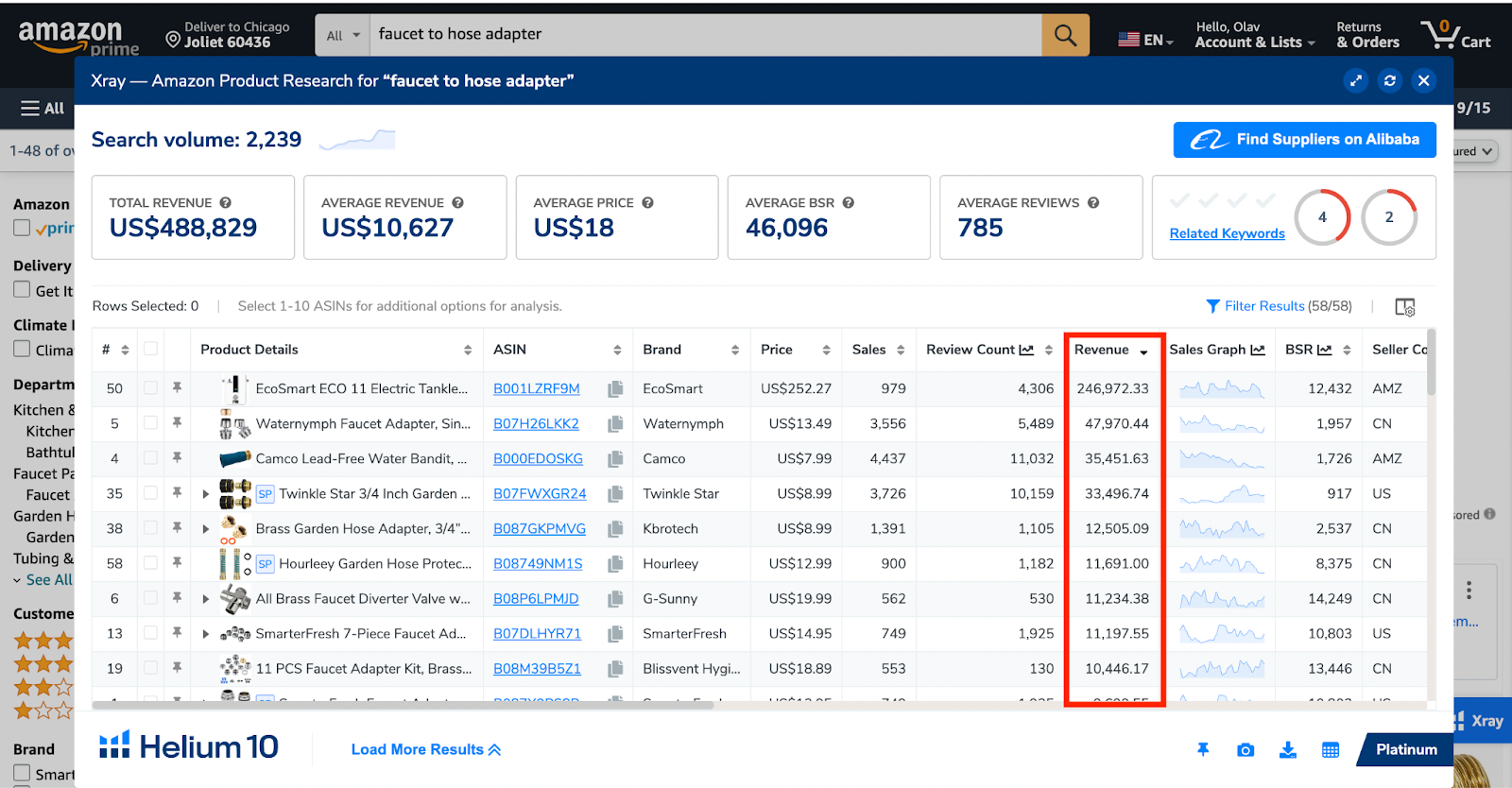Click the Average Reviews help icon
The height and width of the screenshot is (788, 1512).
tap(1093, 202)
